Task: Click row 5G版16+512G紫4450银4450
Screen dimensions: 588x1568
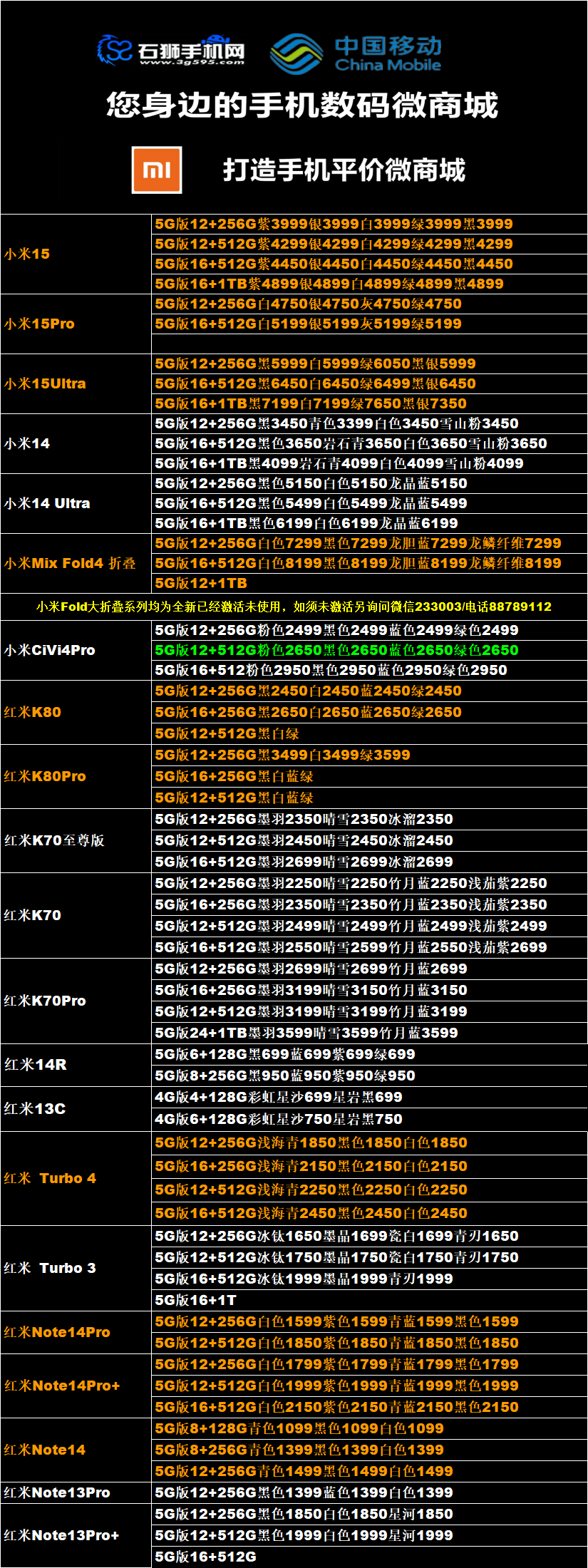Action: [369, 264]
